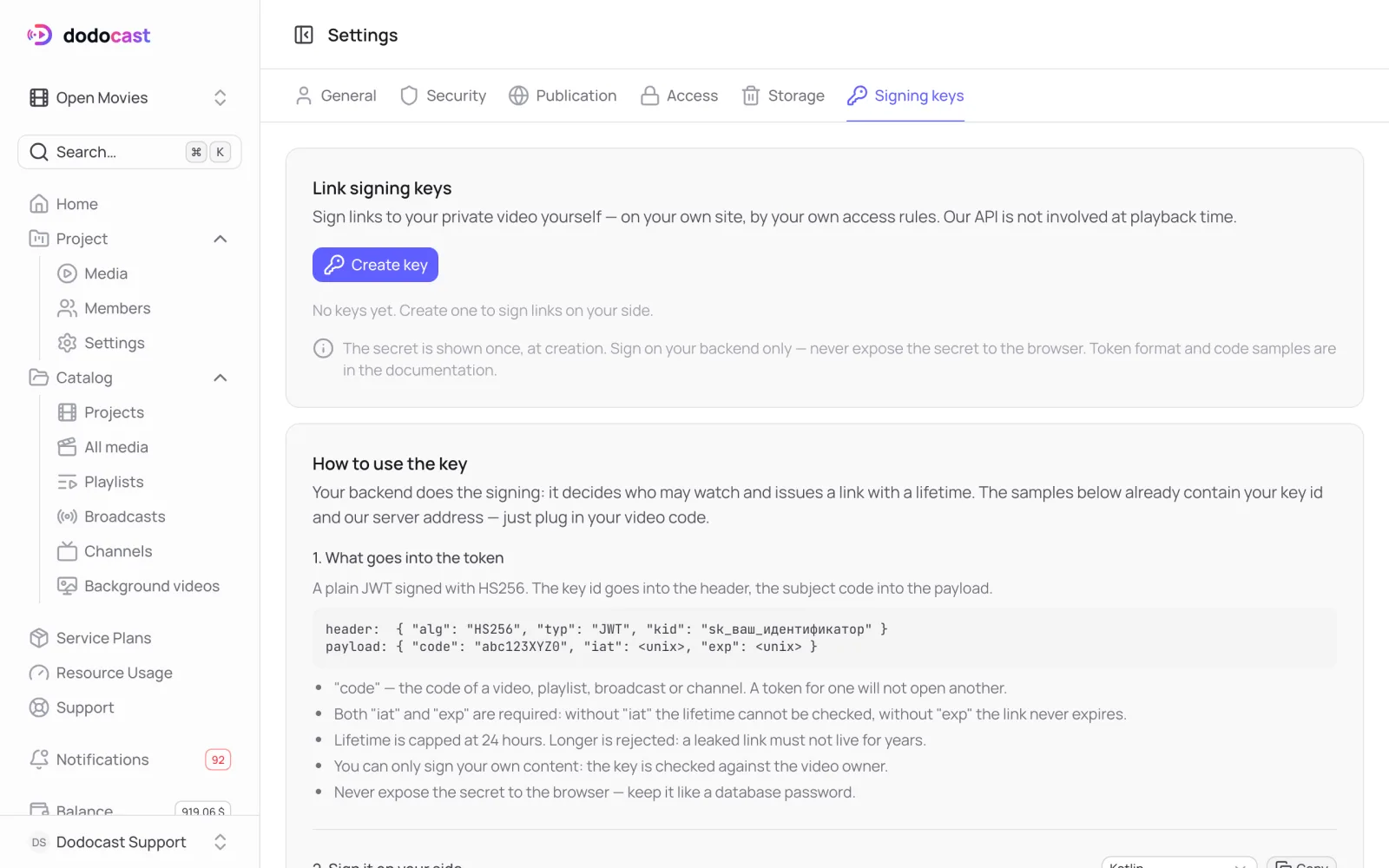Open Broadcasts signal icon

click(x=67, y=516)
